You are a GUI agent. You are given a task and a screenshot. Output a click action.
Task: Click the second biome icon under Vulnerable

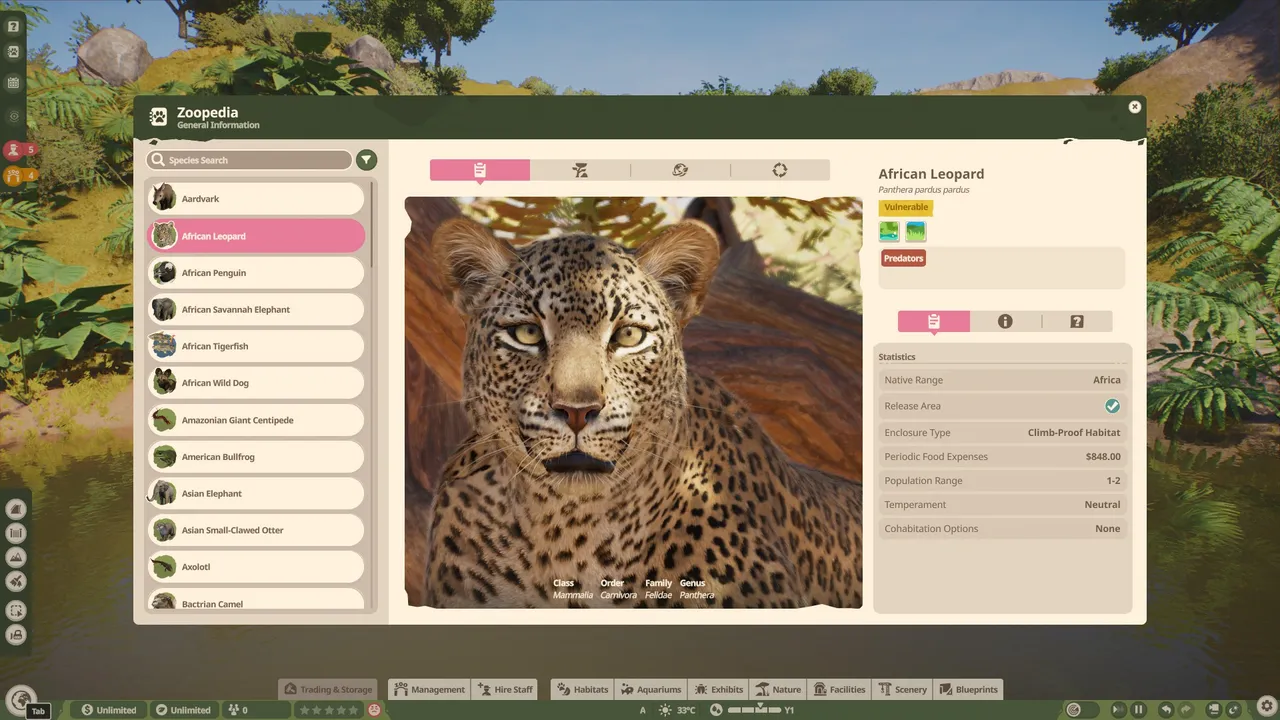click(x=915, y=232)
